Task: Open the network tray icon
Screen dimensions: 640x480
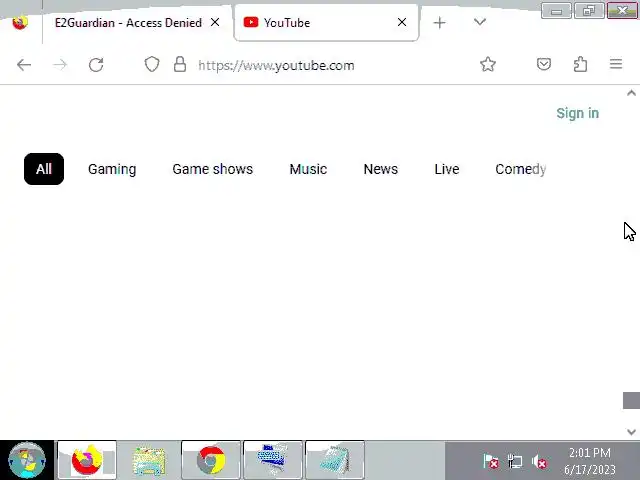Action: (x=515, y=462)
